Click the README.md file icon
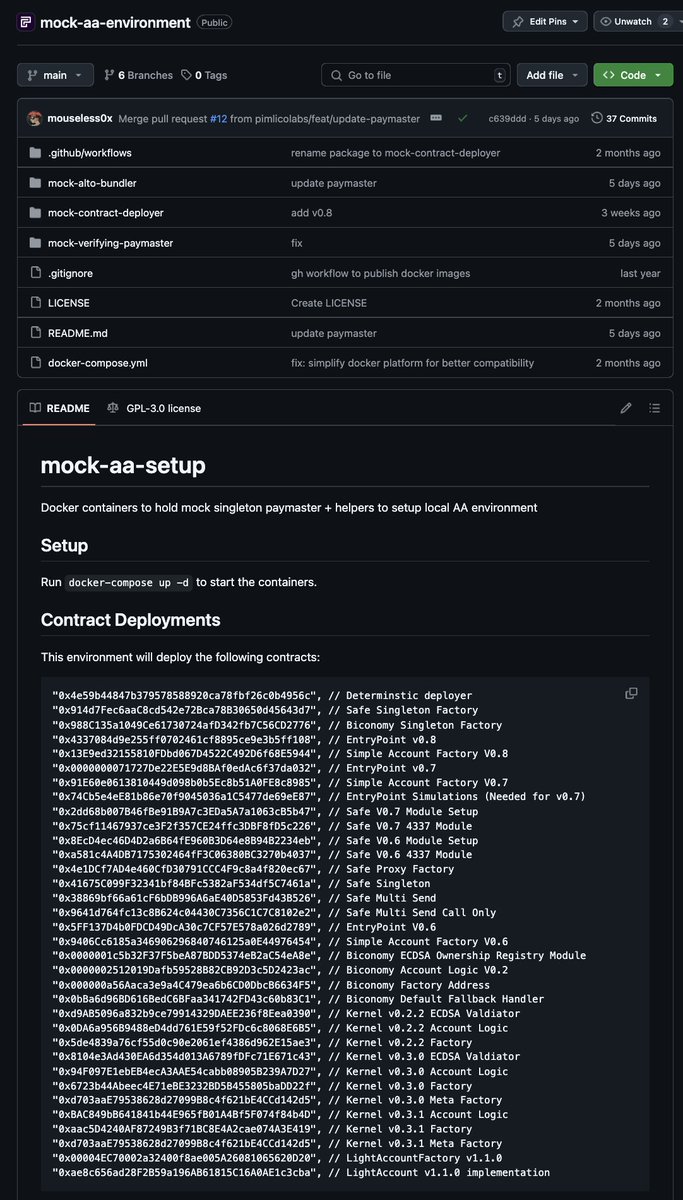The width and height of the screenshot is (683, 1200). pos(36,333)
